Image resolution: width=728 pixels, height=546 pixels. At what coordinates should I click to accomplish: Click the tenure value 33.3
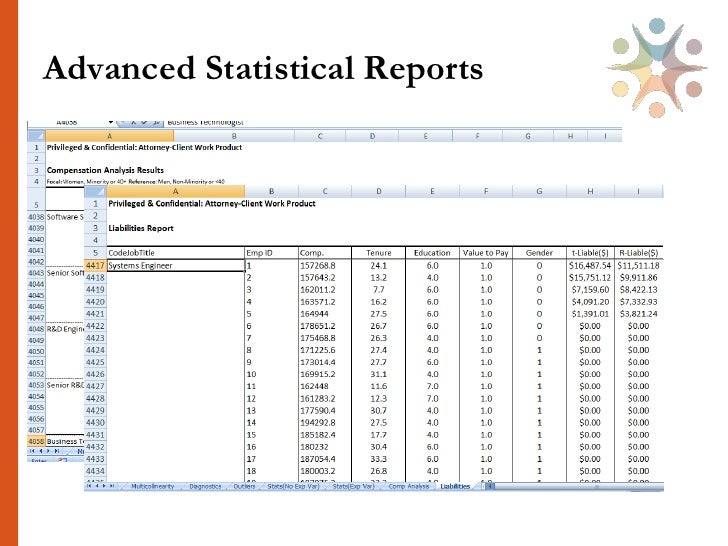click(378, 459)
